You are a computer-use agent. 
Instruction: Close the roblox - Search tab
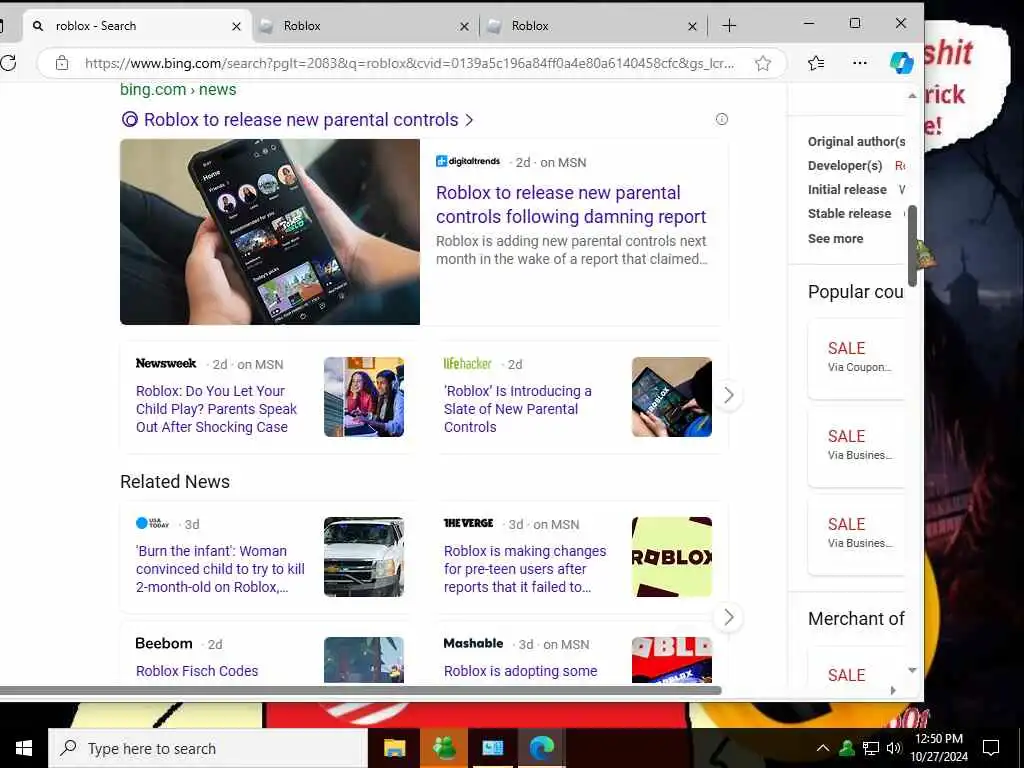click(x=236, y=26)
